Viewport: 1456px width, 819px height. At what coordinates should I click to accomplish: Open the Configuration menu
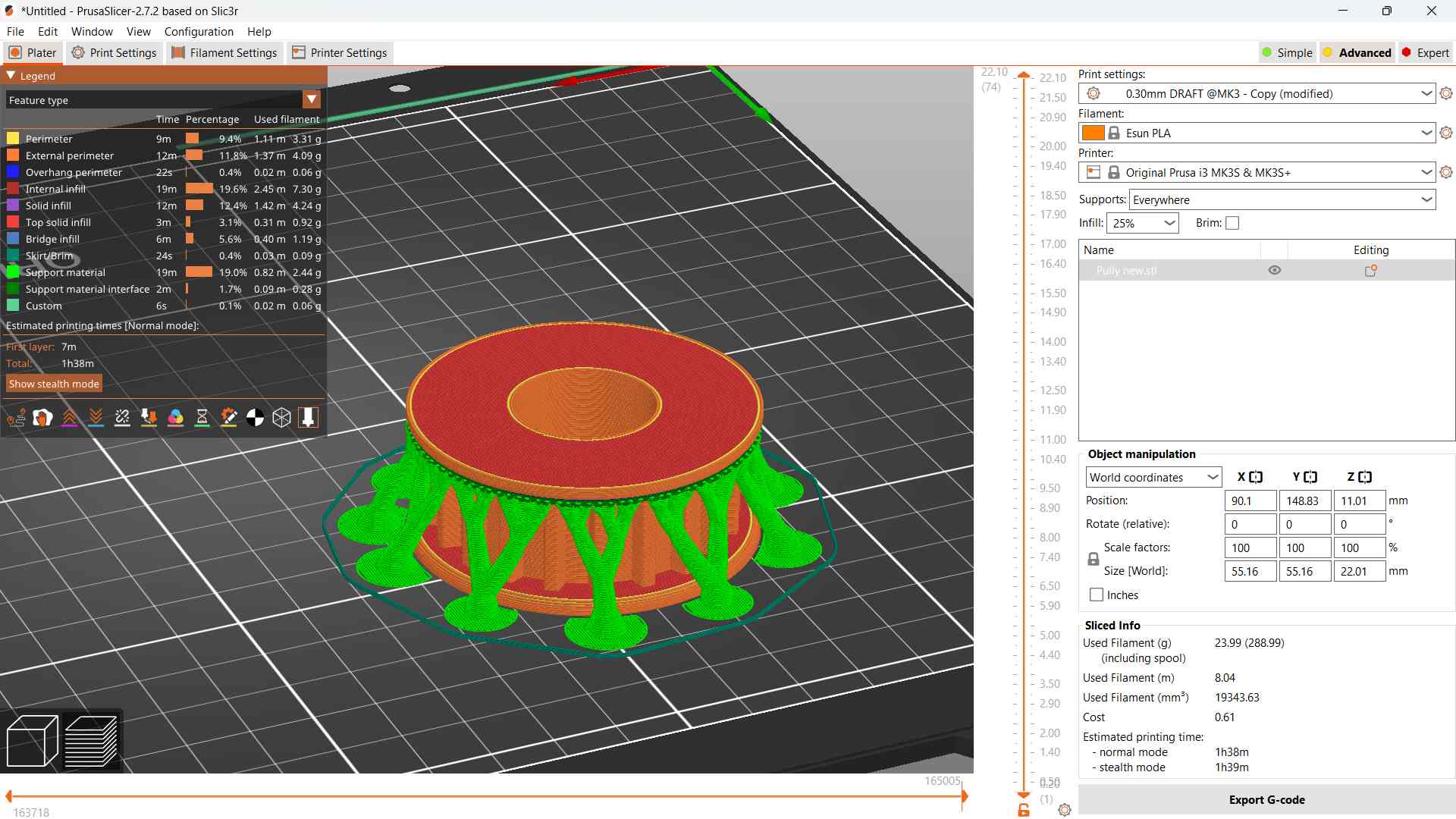199,32
